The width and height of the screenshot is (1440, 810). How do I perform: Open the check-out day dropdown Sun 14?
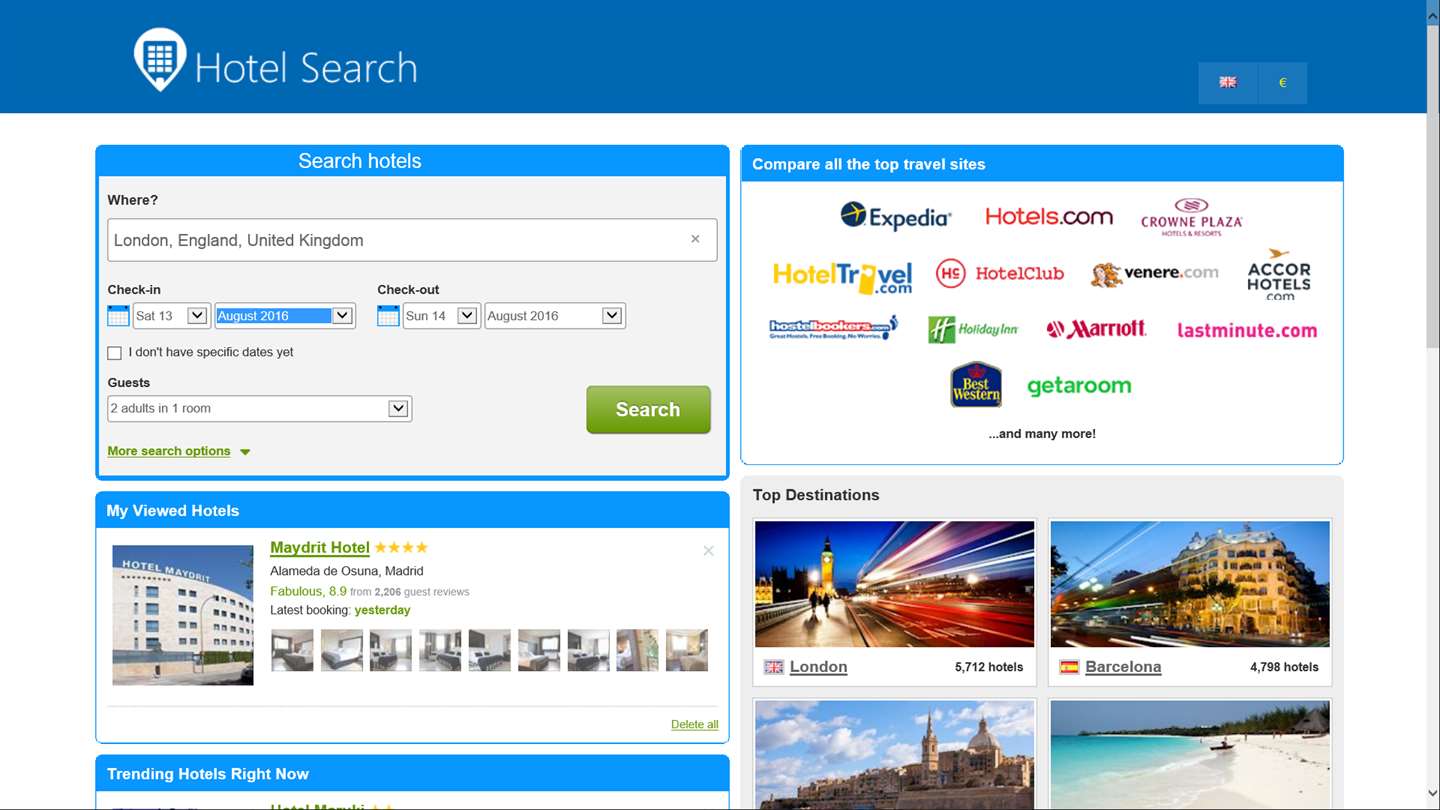coord(441,316)
